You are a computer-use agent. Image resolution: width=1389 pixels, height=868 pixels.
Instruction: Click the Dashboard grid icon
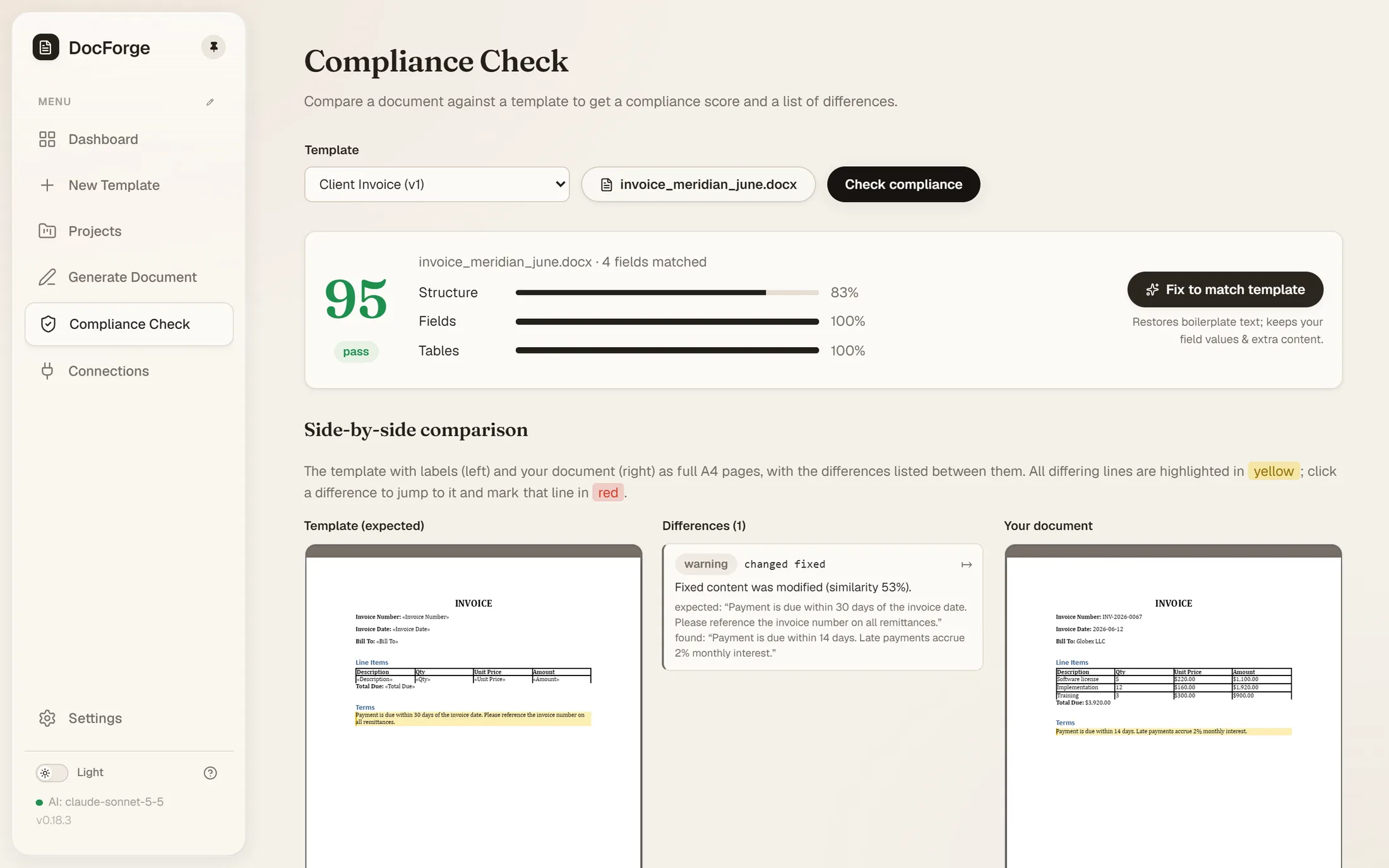pos(47,139)
